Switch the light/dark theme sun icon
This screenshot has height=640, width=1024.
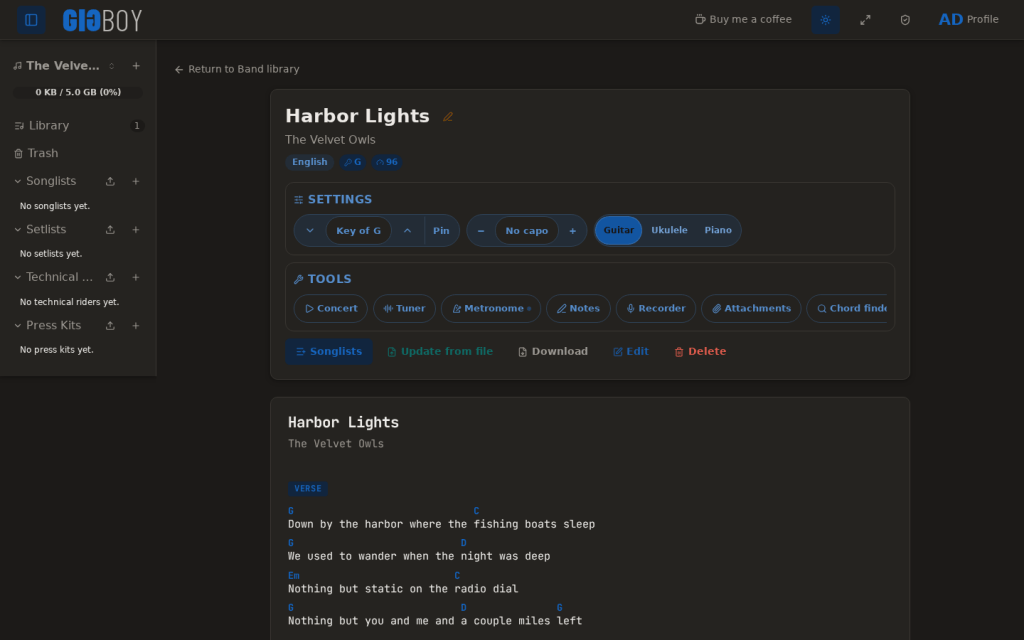[825, 20]
